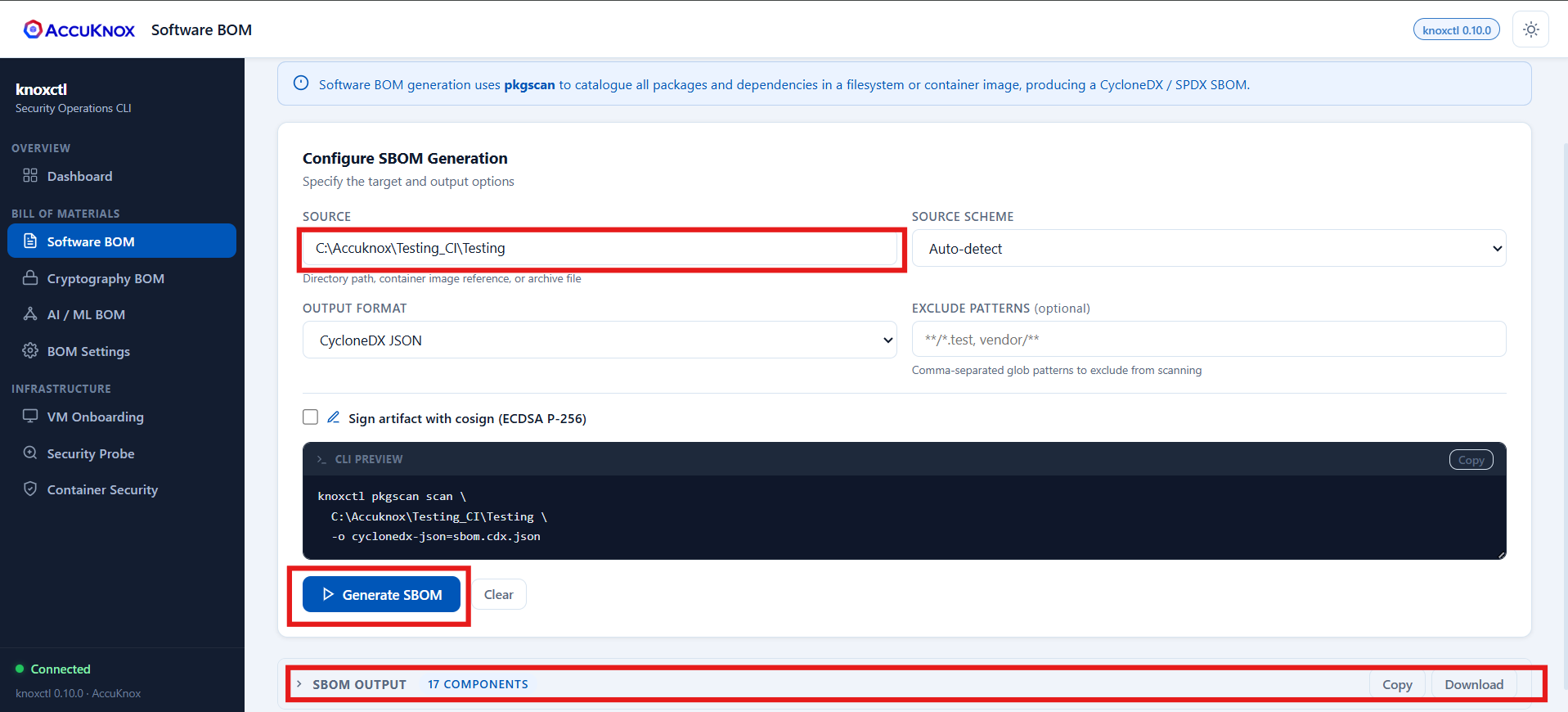Click the VM Onboarding monitor icon
This screenshot has height=712, width=1568.
pos(30,416)
